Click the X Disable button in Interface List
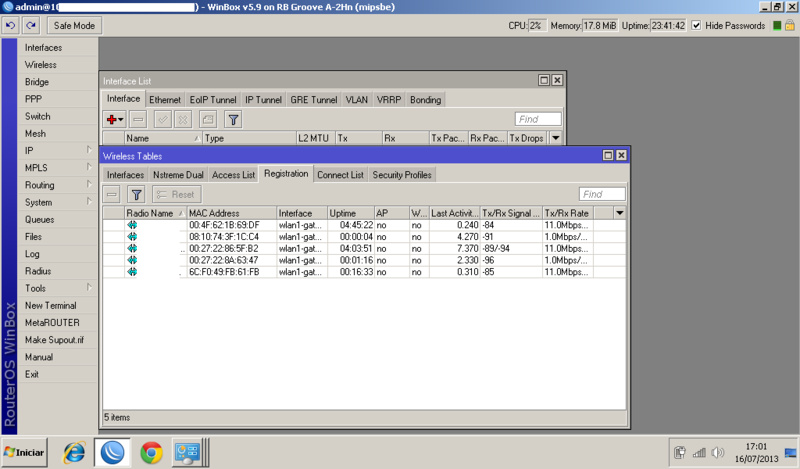 (x=183, y=119)
